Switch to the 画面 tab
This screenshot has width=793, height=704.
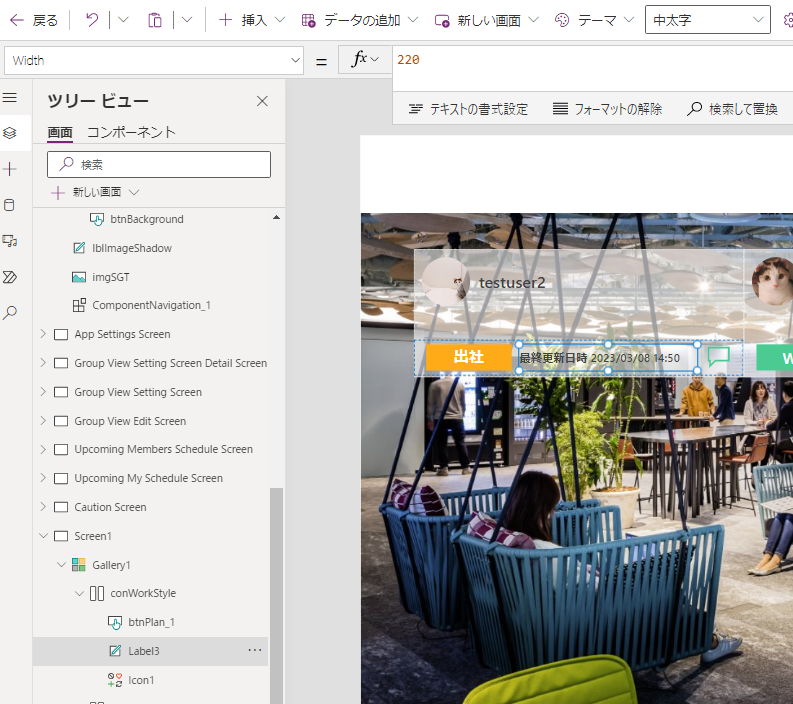(60, 133)
